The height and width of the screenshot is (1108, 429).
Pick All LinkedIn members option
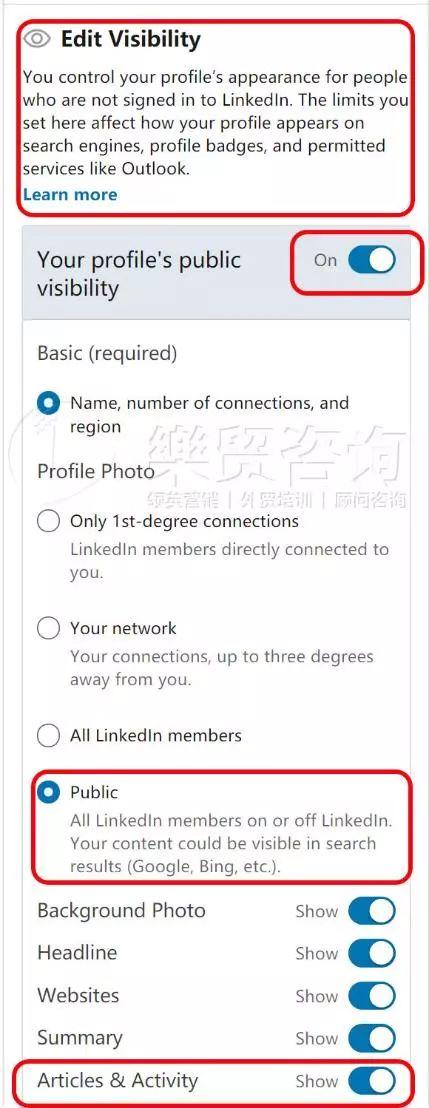[49, 736]
